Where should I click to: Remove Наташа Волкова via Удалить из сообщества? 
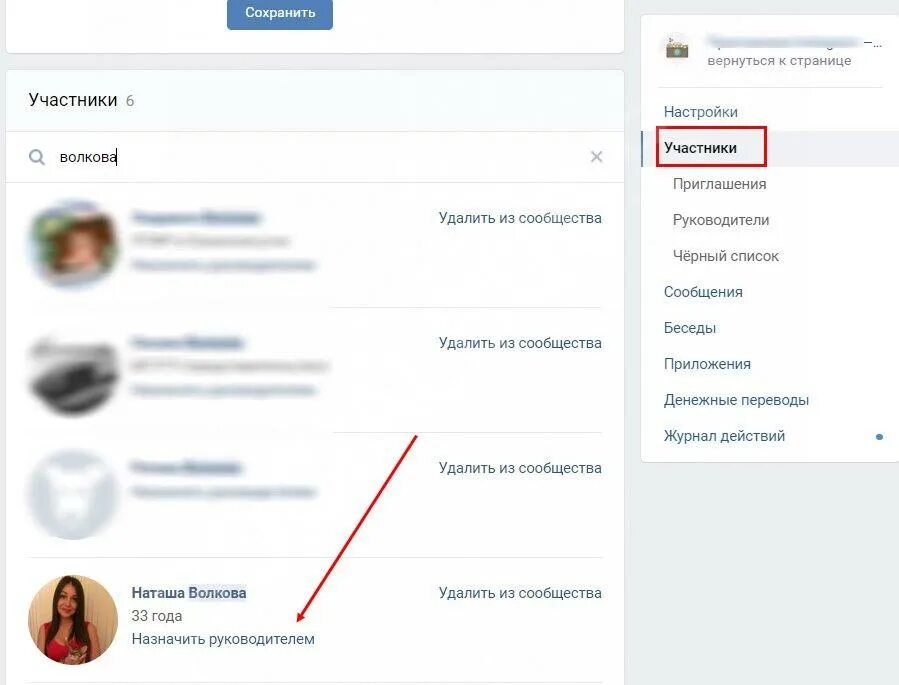point(520,593)
